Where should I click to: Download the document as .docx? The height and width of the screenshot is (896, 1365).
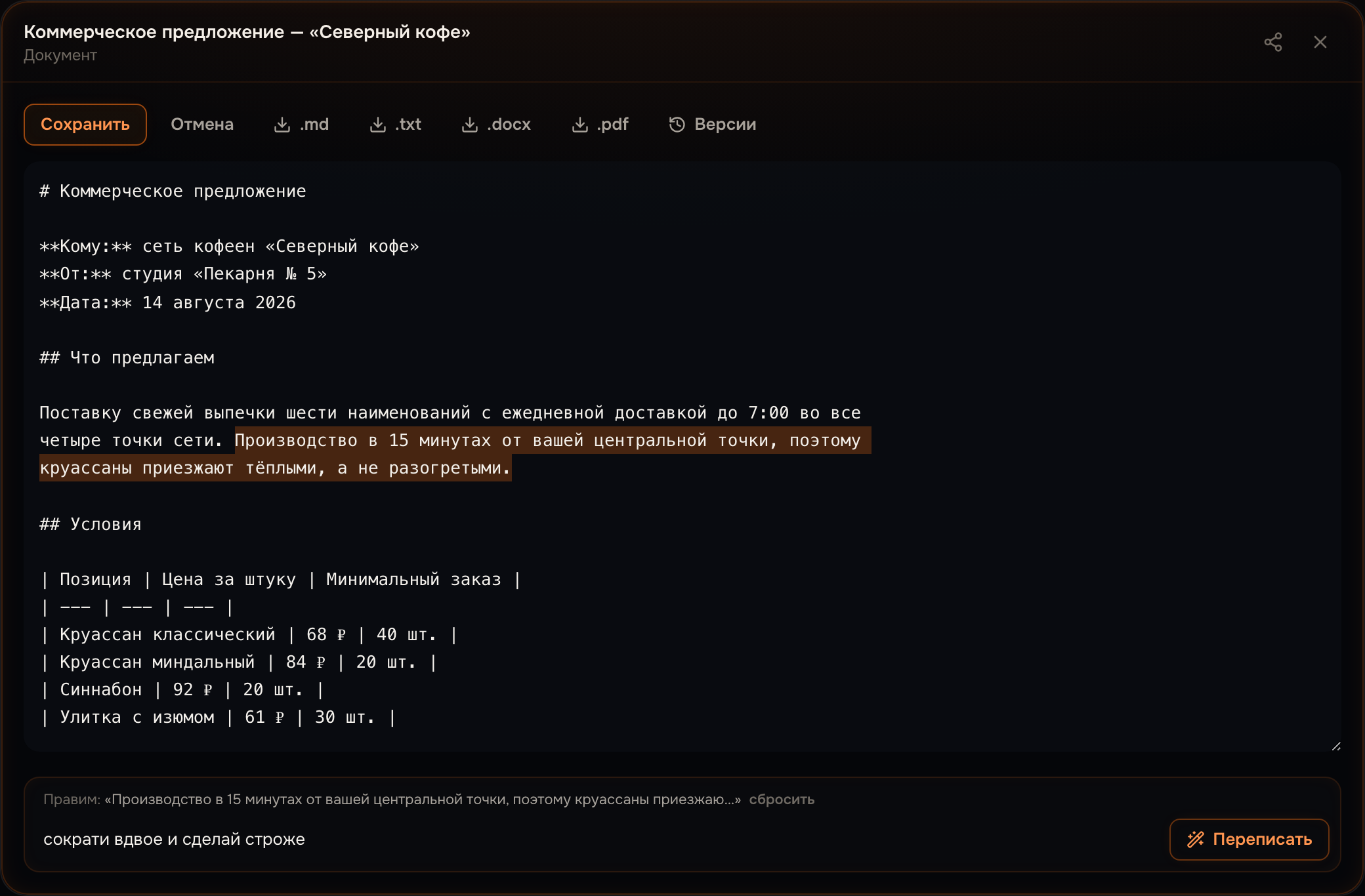point(496,125)
